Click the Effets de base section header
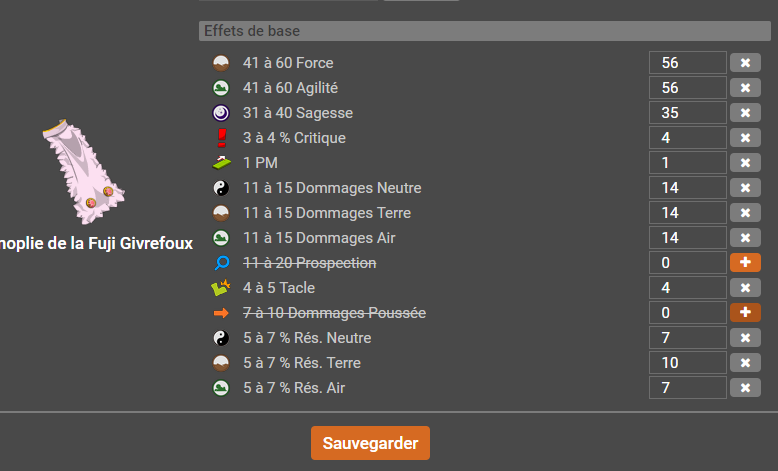This screenshot has height=471, width=778. coord(485,31)
